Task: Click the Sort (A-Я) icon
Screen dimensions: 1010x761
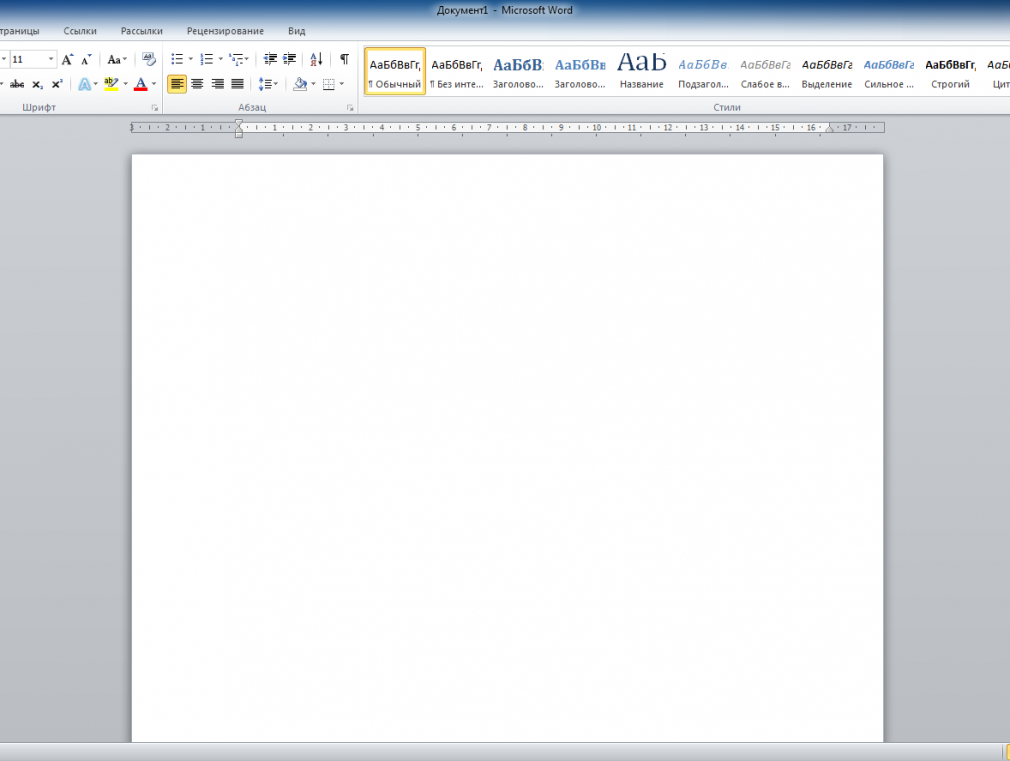Action: (316, 59)
